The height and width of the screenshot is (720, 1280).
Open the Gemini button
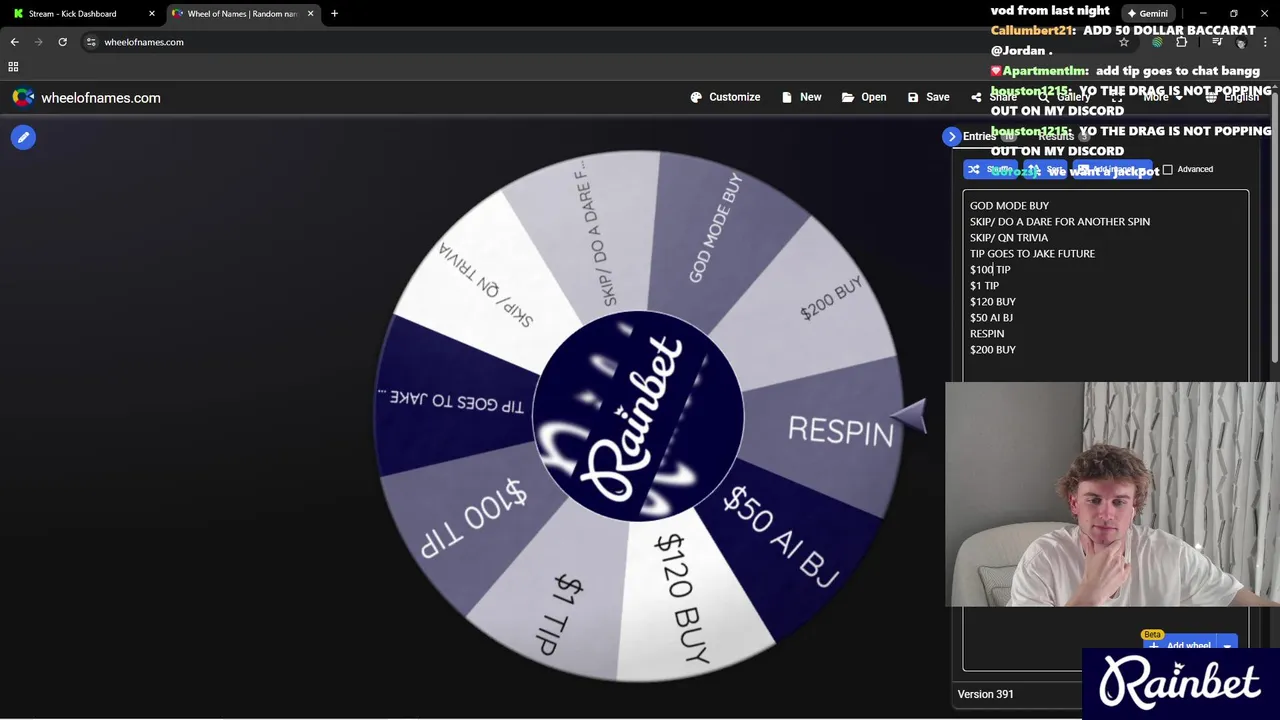pyautogui.click(x=1147, y=13)
